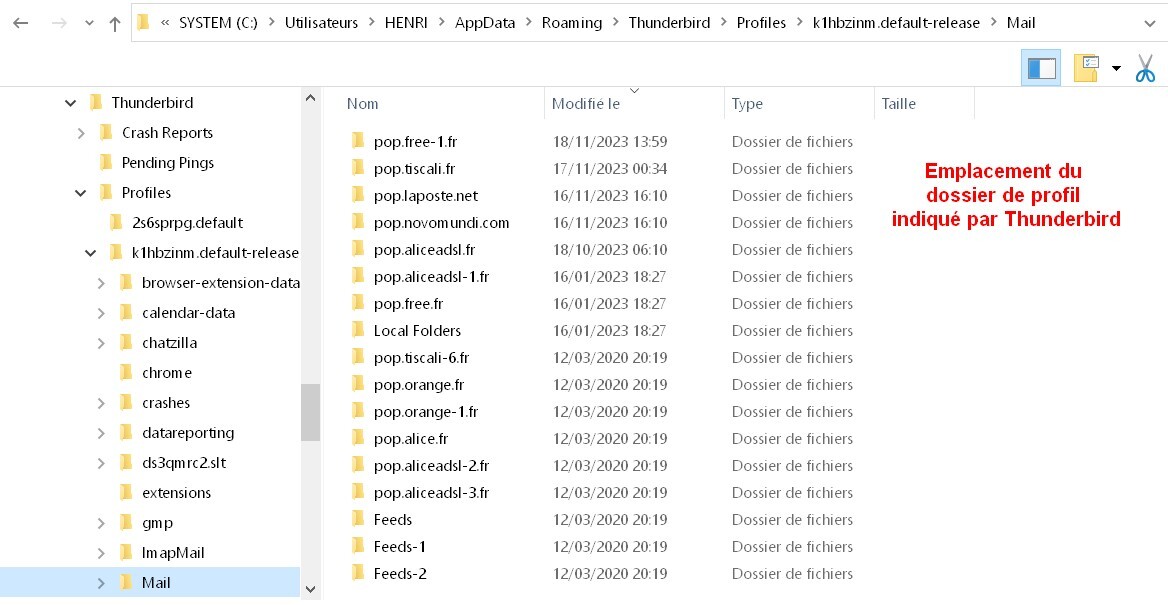Open the view options dropdown arrow
The height and width of the screenshot is (605, 1168).
(1116, 69)
